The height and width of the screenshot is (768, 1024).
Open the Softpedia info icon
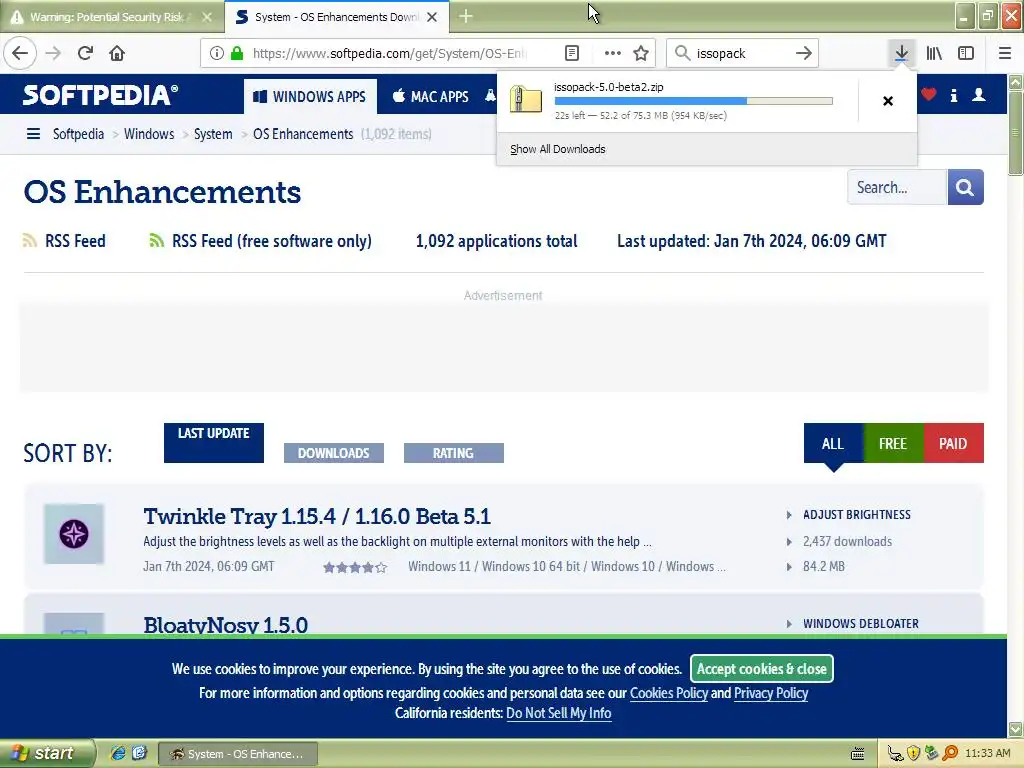(x=953, y=95)
